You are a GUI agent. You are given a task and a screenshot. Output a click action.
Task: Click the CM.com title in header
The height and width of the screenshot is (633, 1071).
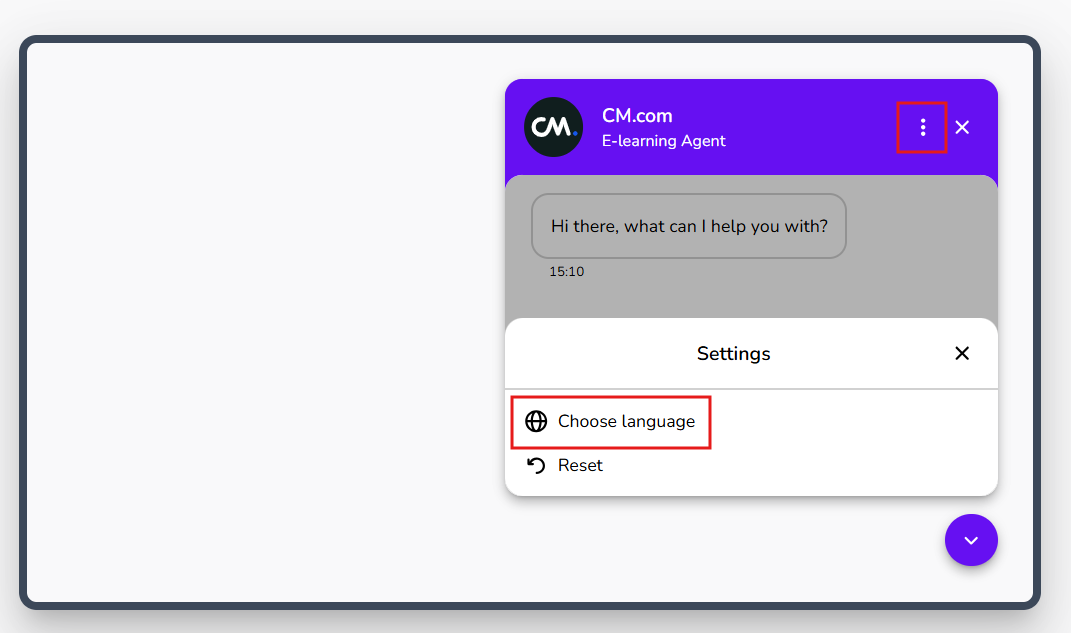click(x=637, y=116)
